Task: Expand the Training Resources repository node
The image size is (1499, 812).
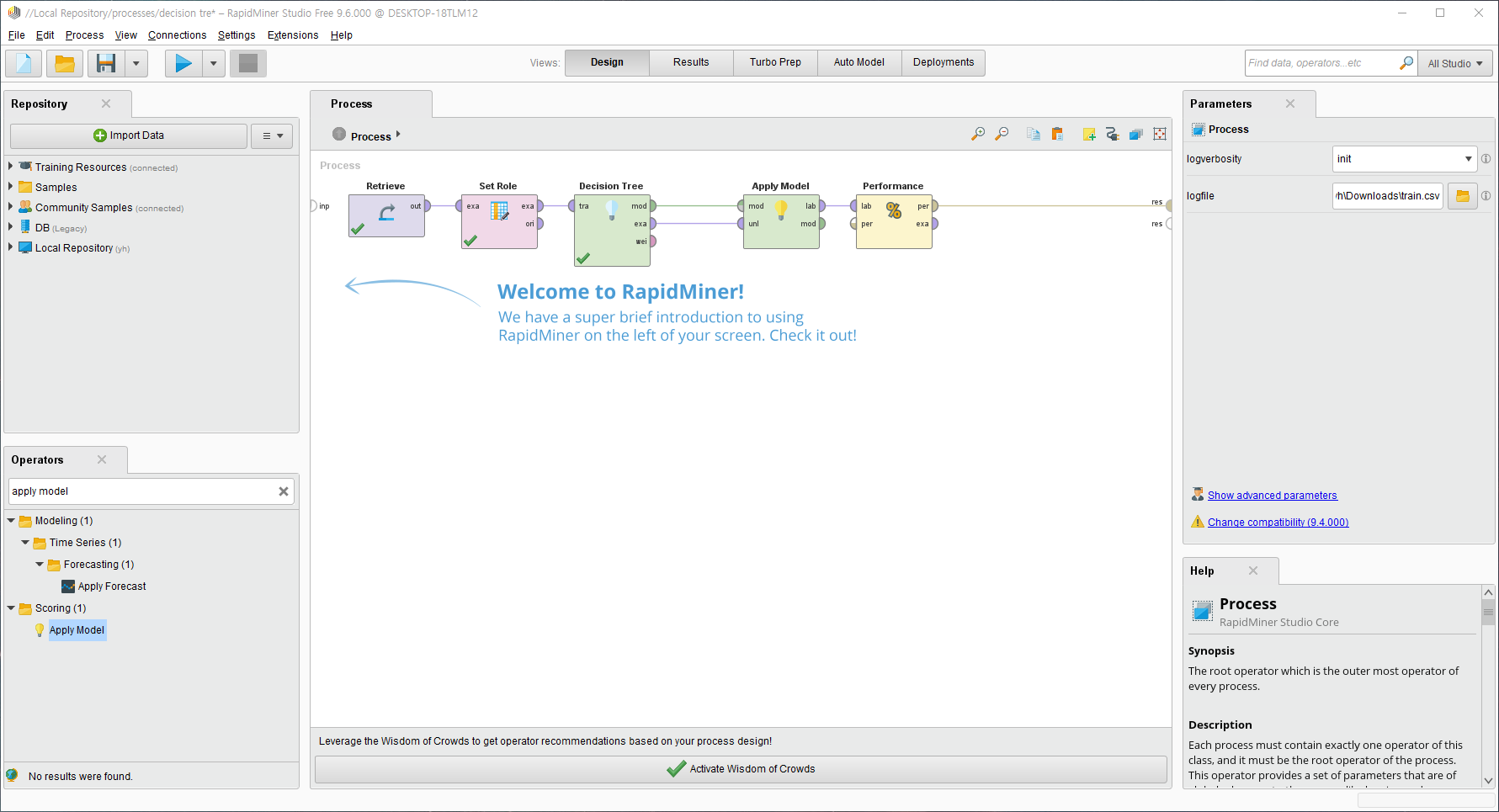Action: (10, 167)
